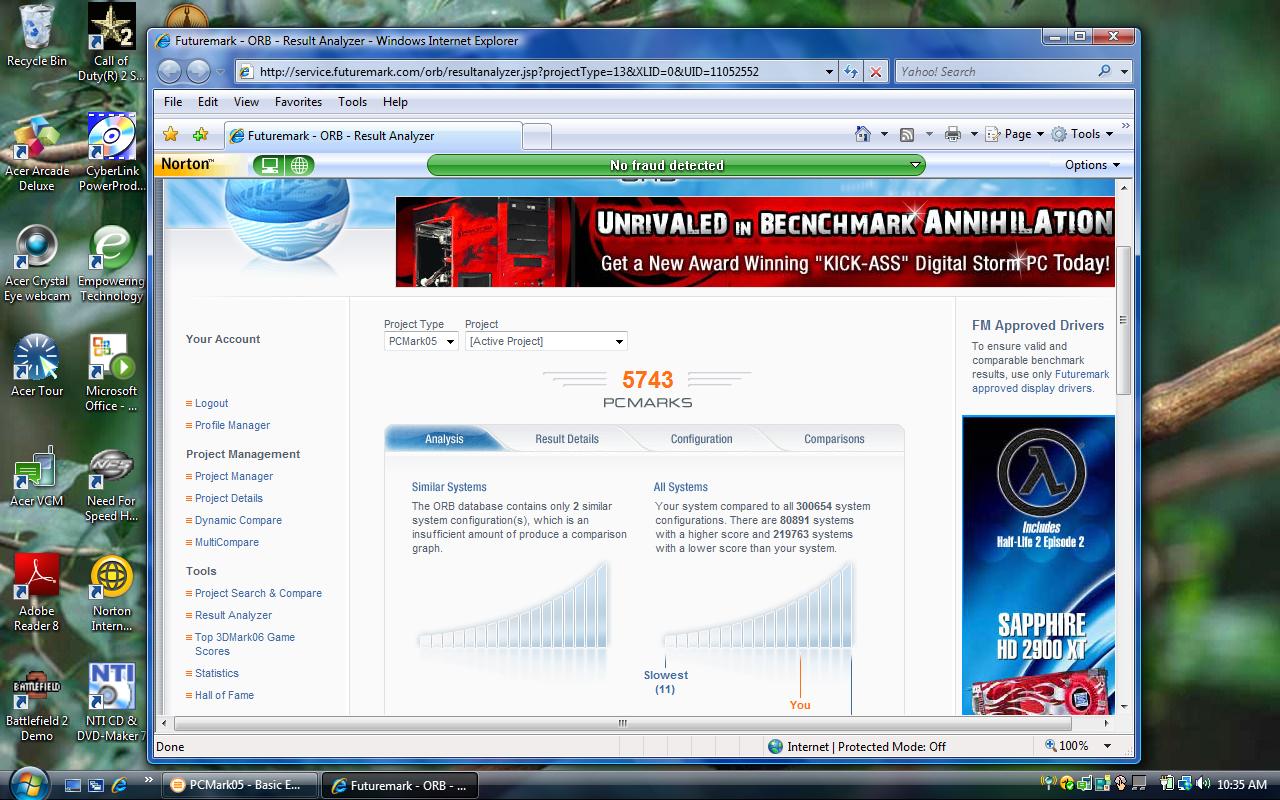Click the Tools gear icon in command bar

point(1059,134)
